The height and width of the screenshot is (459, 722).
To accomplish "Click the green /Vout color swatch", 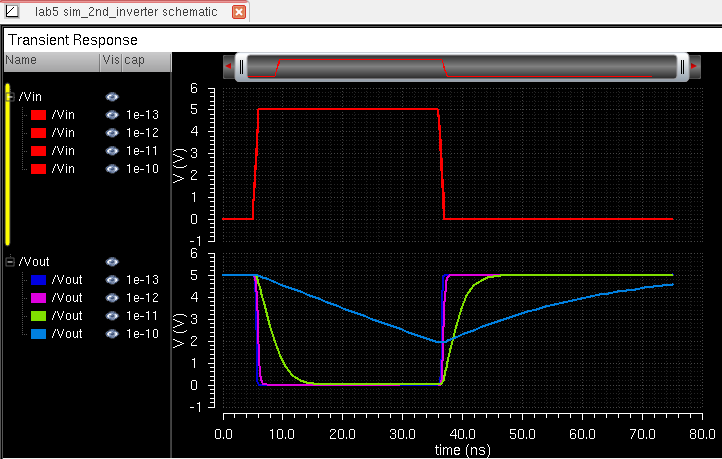I will [38, 316].
